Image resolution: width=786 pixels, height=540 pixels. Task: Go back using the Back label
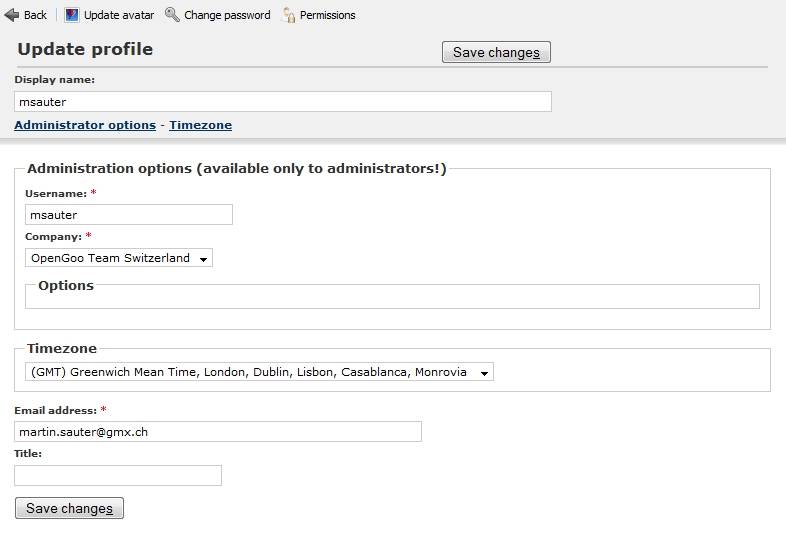(x=35, y=15)
